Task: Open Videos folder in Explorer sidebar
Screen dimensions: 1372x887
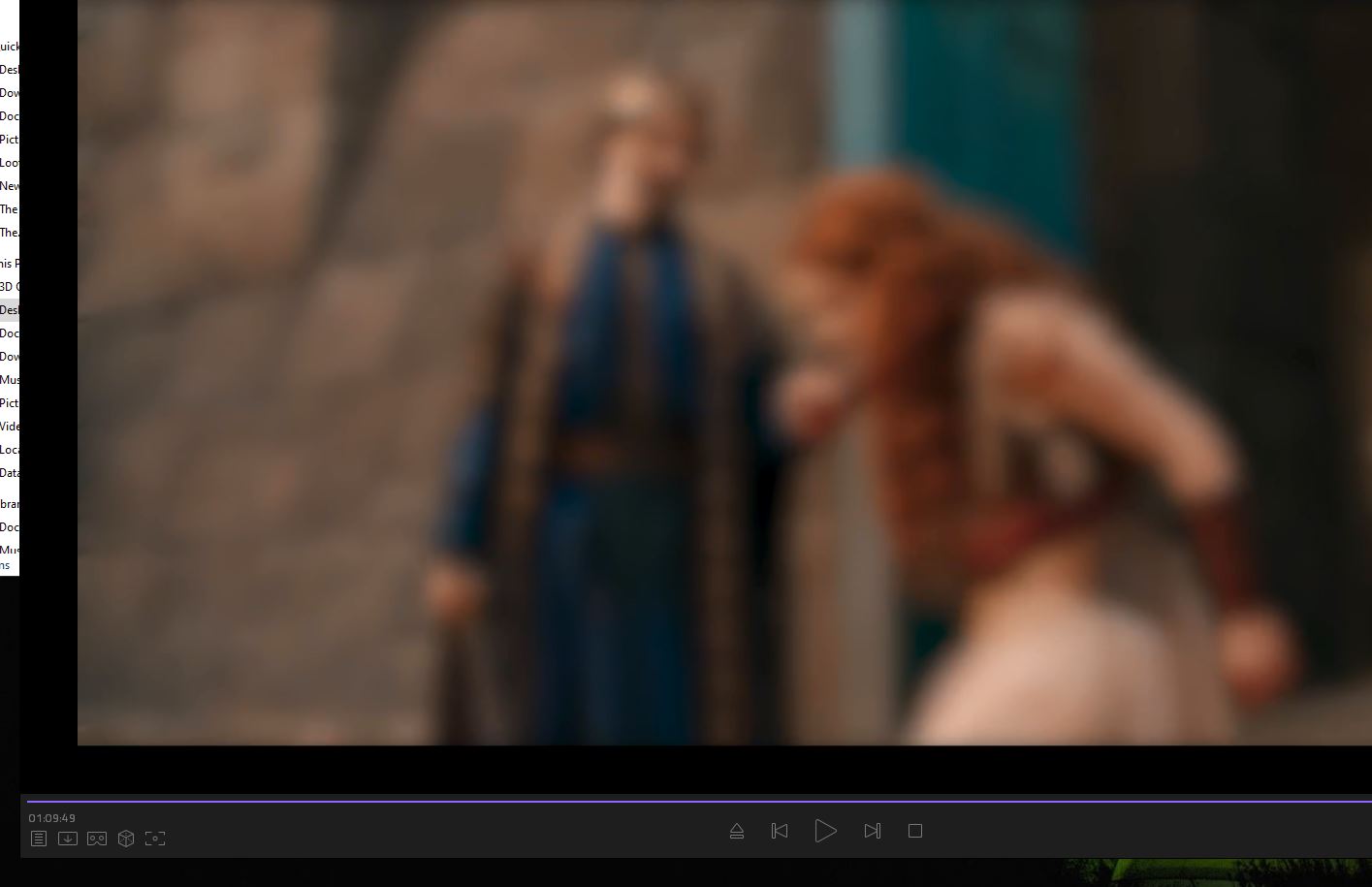Action: (9, 427)
